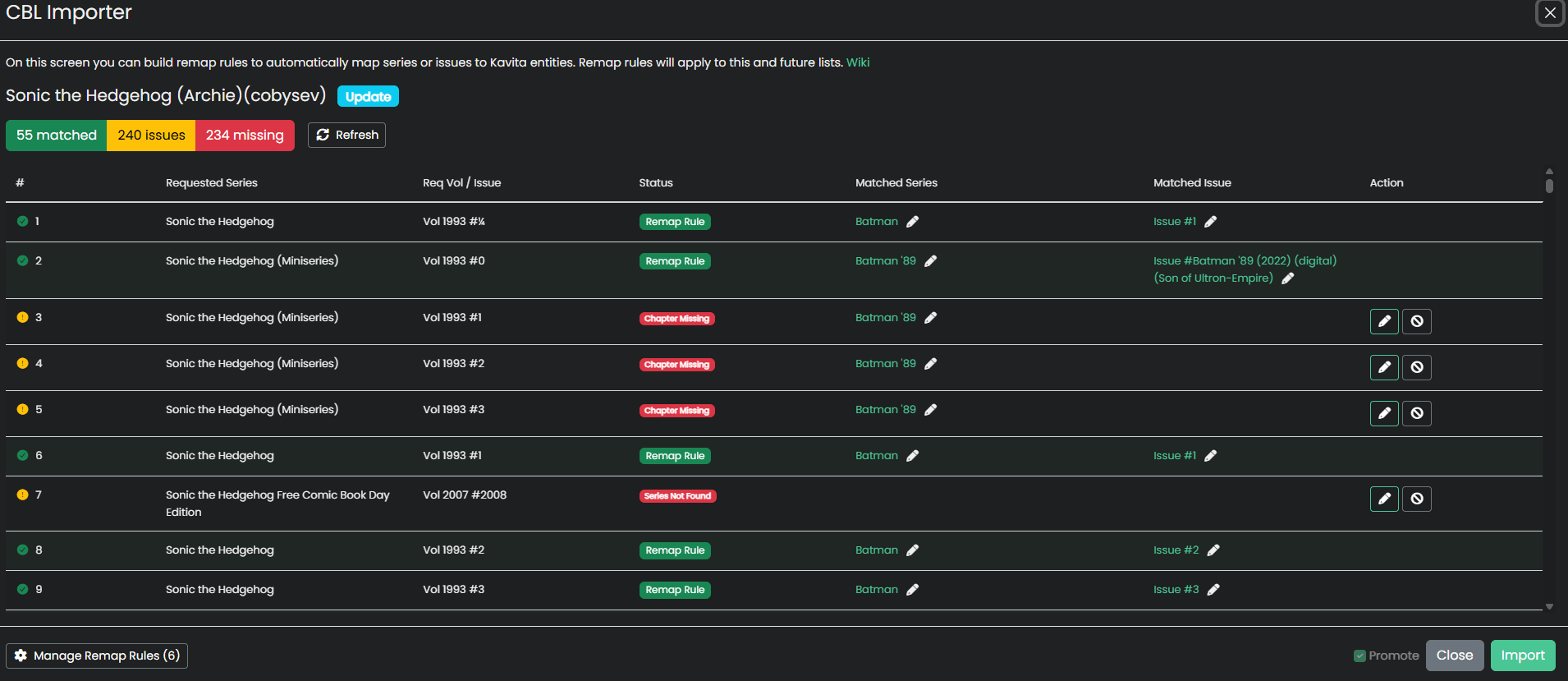Click the ignore action button for row 5
Viewport: 1568px width, 681px height.
(x=1417, y=413)
